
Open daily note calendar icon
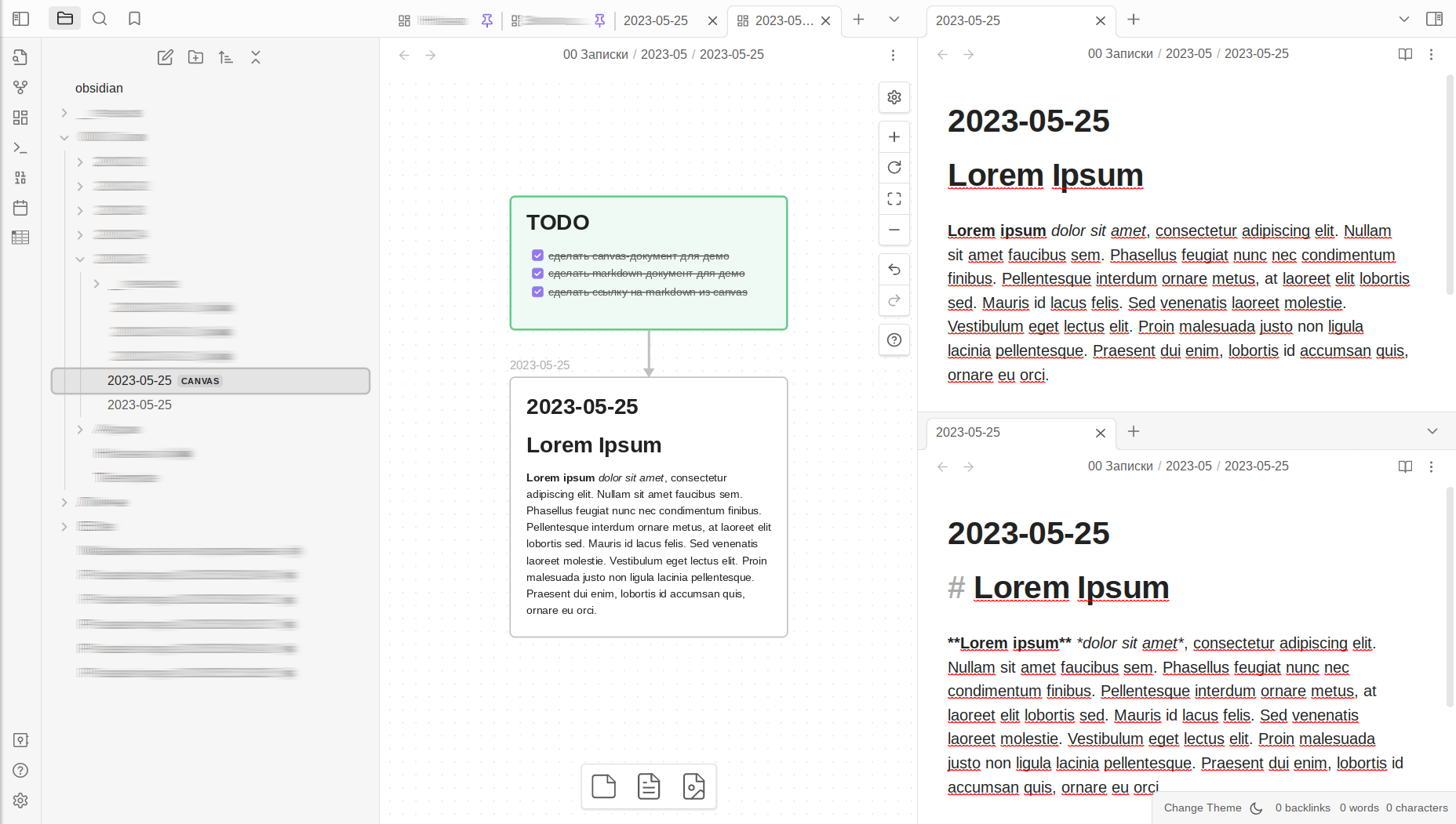[20, 208]
